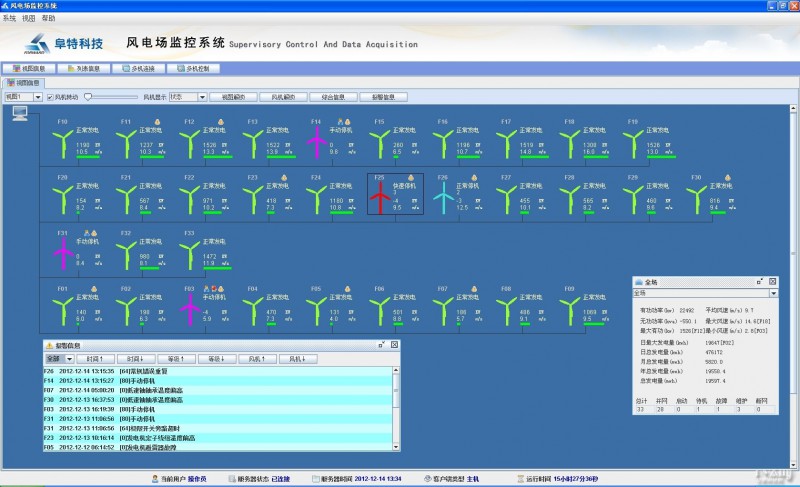Image resolution: width=800 pixels, height=487 pixels.
Task: Select the F28 turbine icon
Action: 570,199
